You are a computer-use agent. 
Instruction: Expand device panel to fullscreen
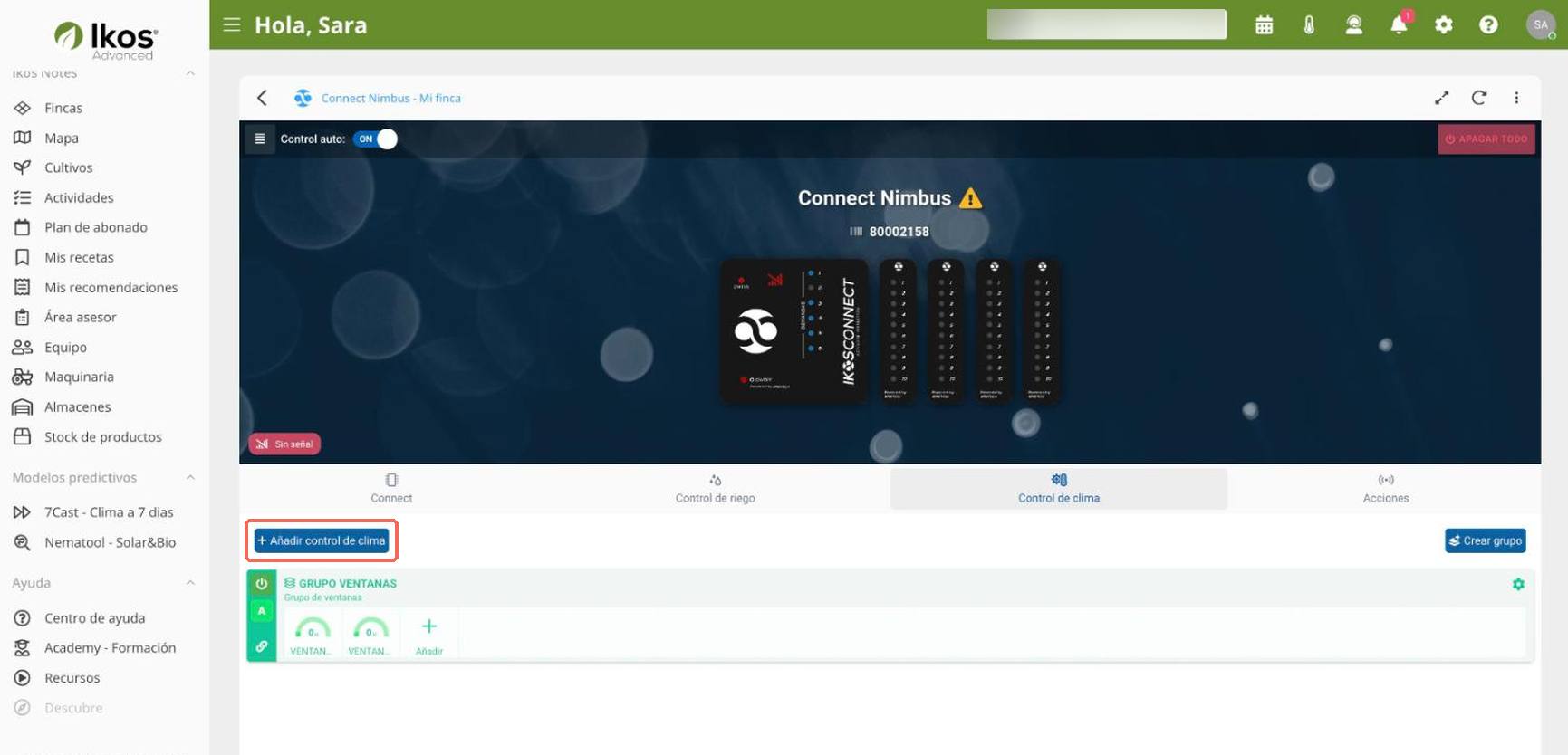[x=1442, y=98]
